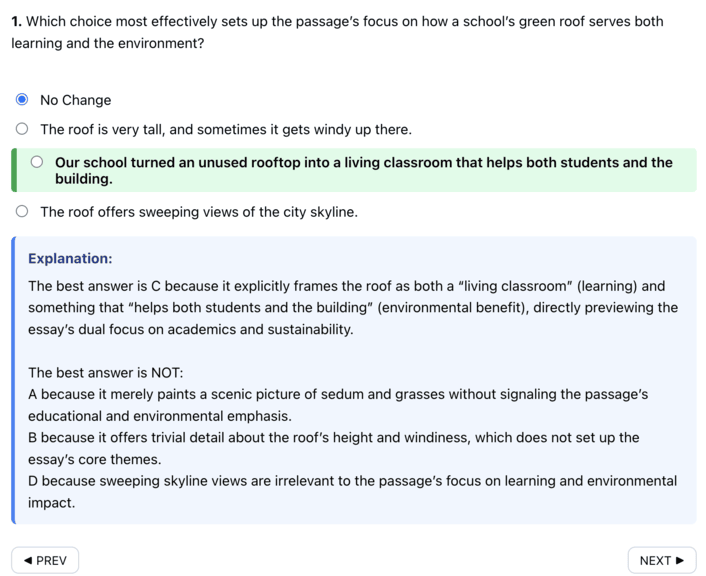The image size is (706, 576).
Task: Click the left arrow icon in PREV
Action: [x=27, y=560]
